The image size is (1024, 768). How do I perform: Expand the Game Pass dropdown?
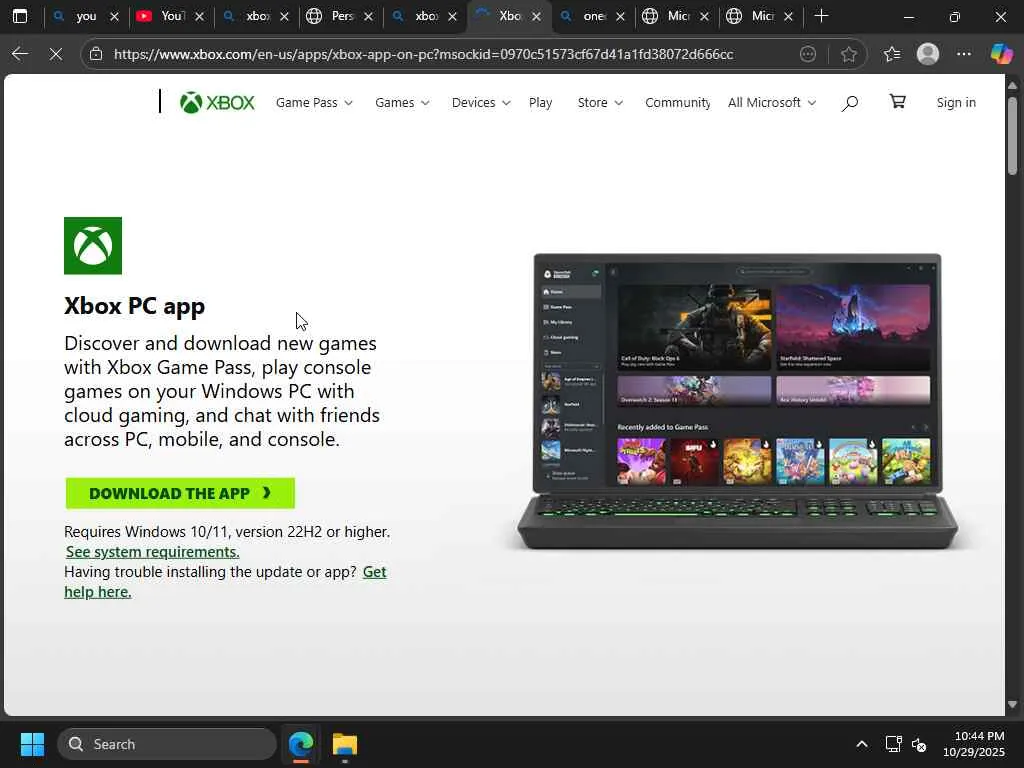314,103
